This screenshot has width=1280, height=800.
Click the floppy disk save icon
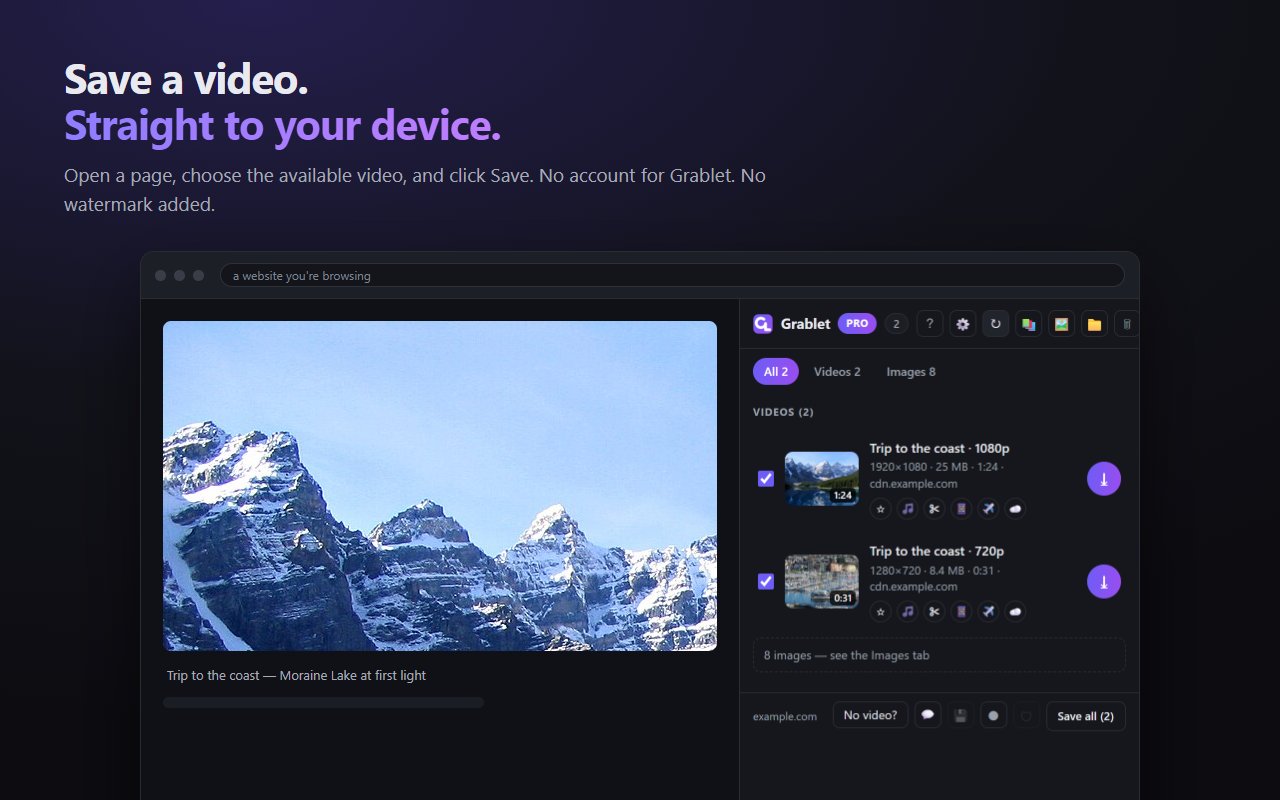(x=961, y=715)
